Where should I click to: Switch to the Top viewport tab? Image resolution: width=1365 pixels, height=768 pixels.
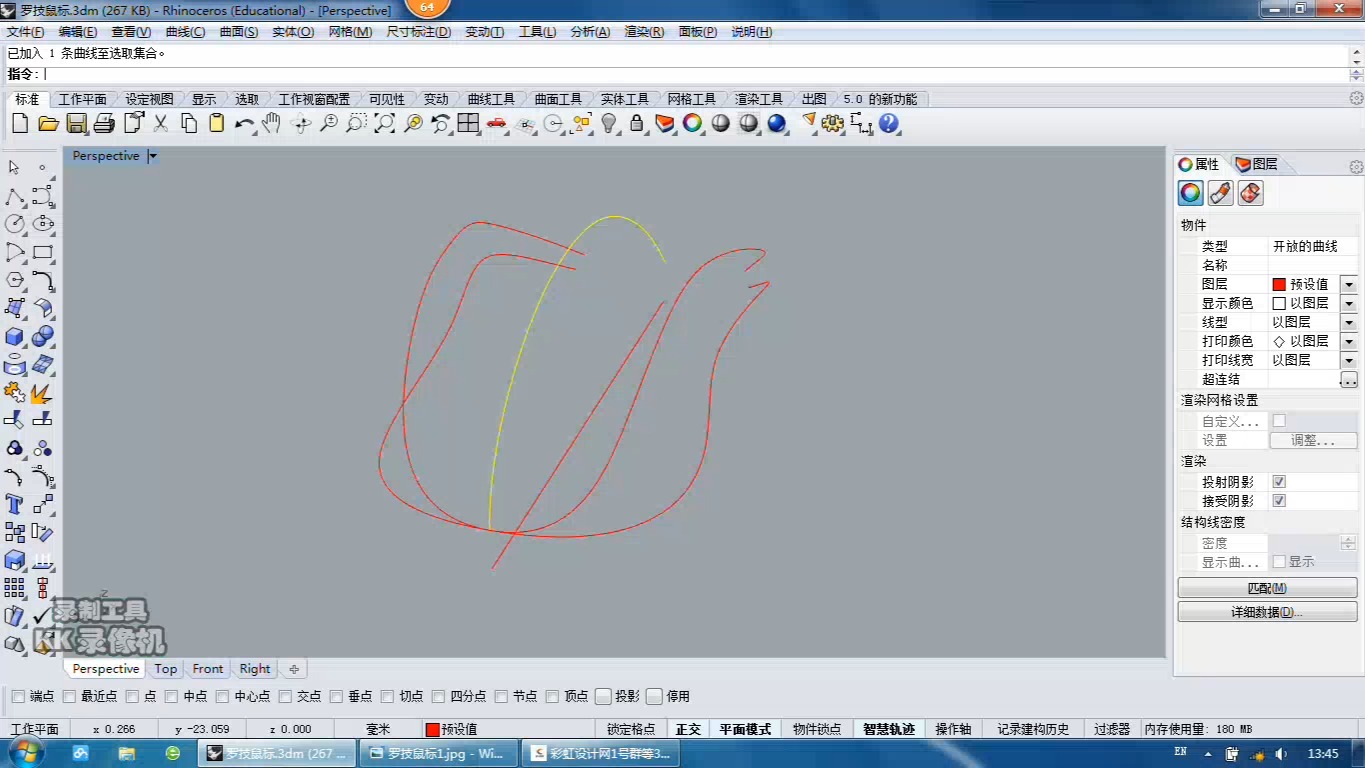click(x=166, y=669)
